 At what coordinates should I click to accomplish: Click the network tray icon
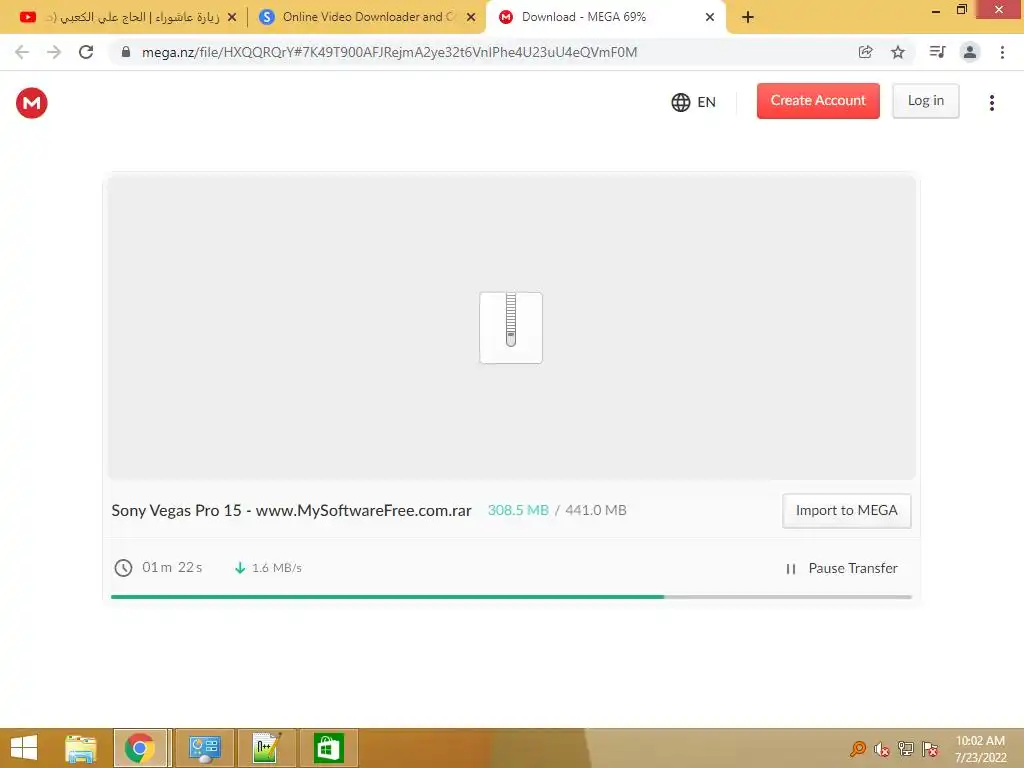(906, 749)
